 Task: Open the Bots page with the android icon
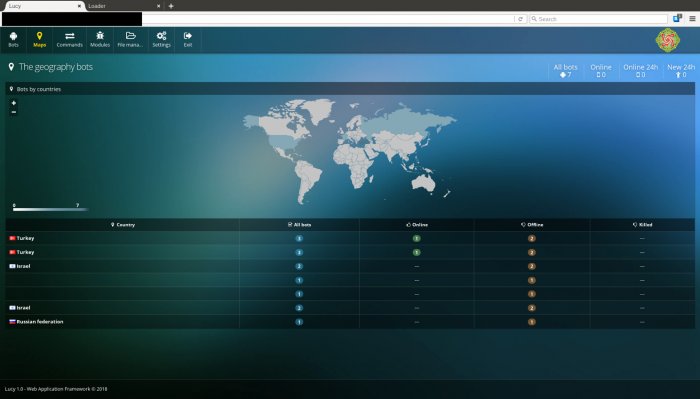point(13,40)
